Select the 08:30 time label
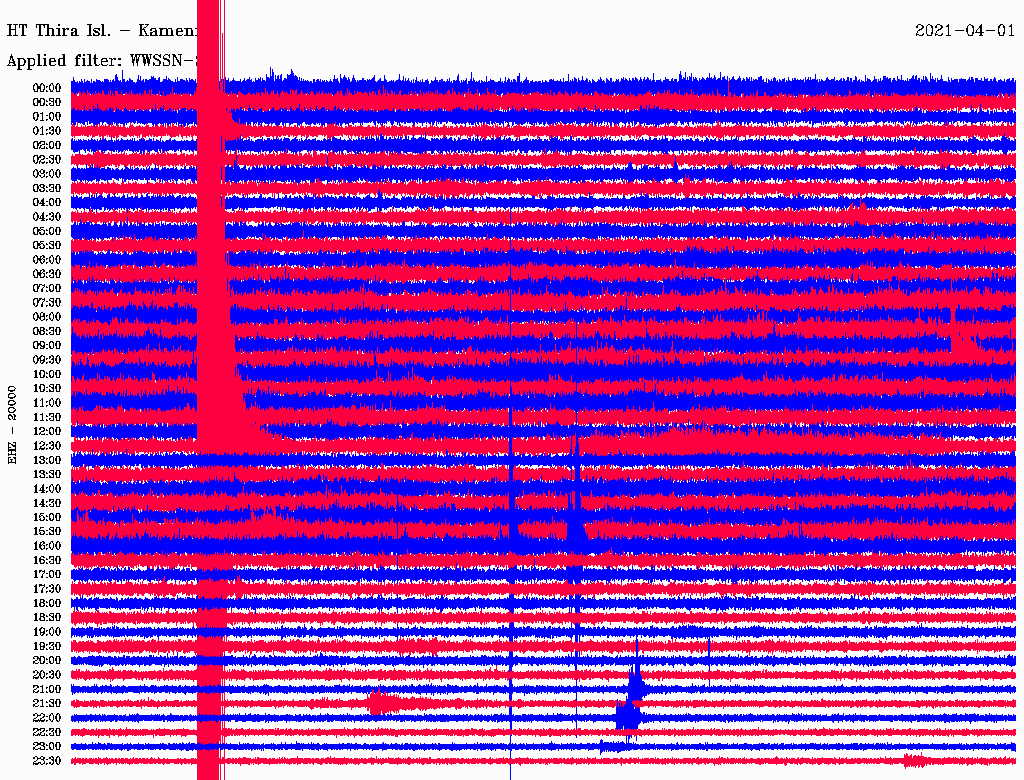 tap(47, 331)
